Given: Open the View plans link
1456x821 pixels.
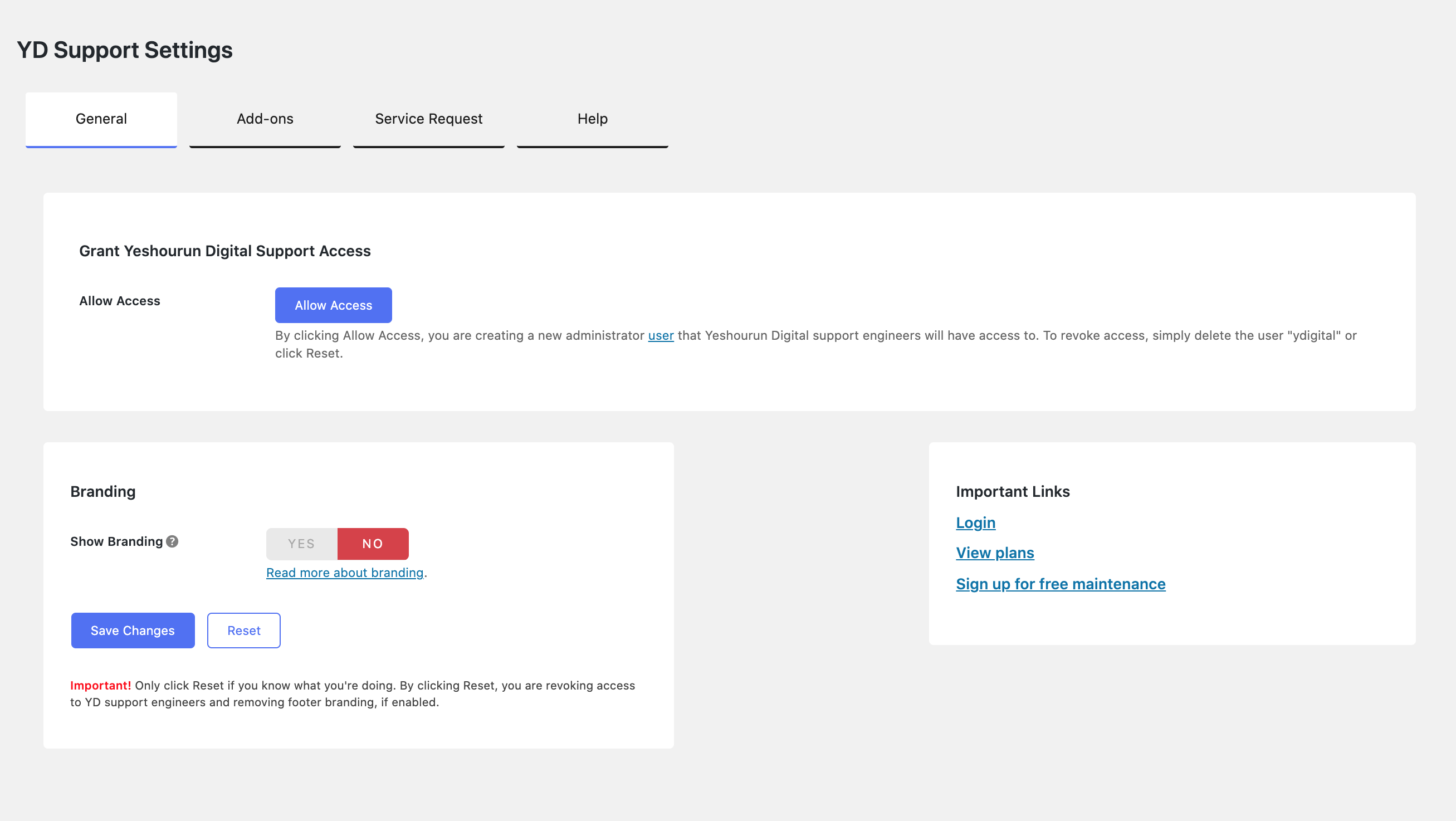Looking at the screenshot, I should pyautogui.click(x=995, y=553).
